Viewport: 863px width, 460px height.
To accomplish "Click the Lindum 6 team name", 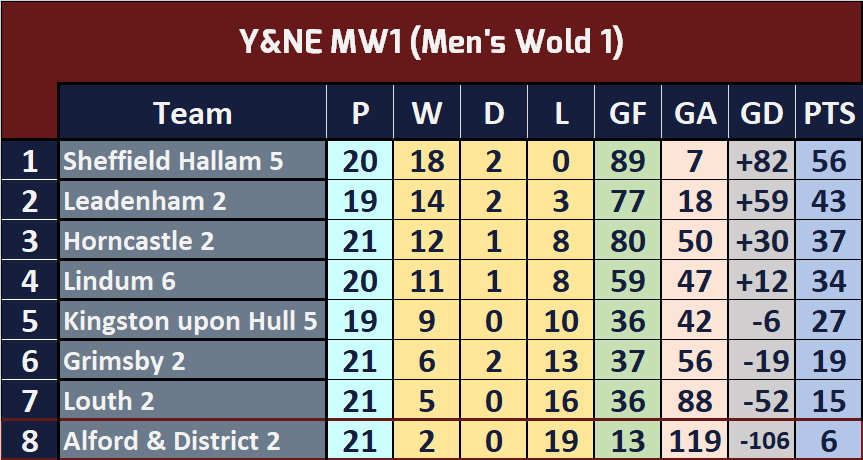I will (x=119, y=281).
